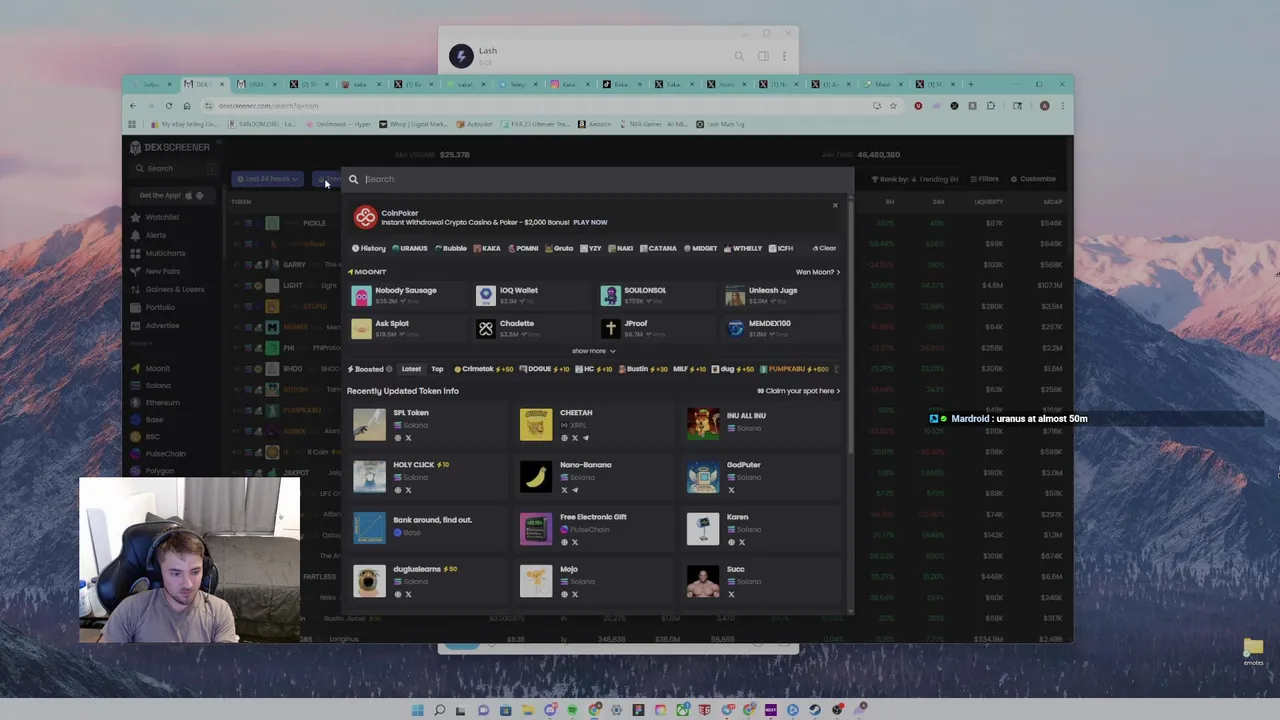Open SPL Token's X (Twitter) link icon
The width and height of the screenshot is (1280, 720).
408,438
